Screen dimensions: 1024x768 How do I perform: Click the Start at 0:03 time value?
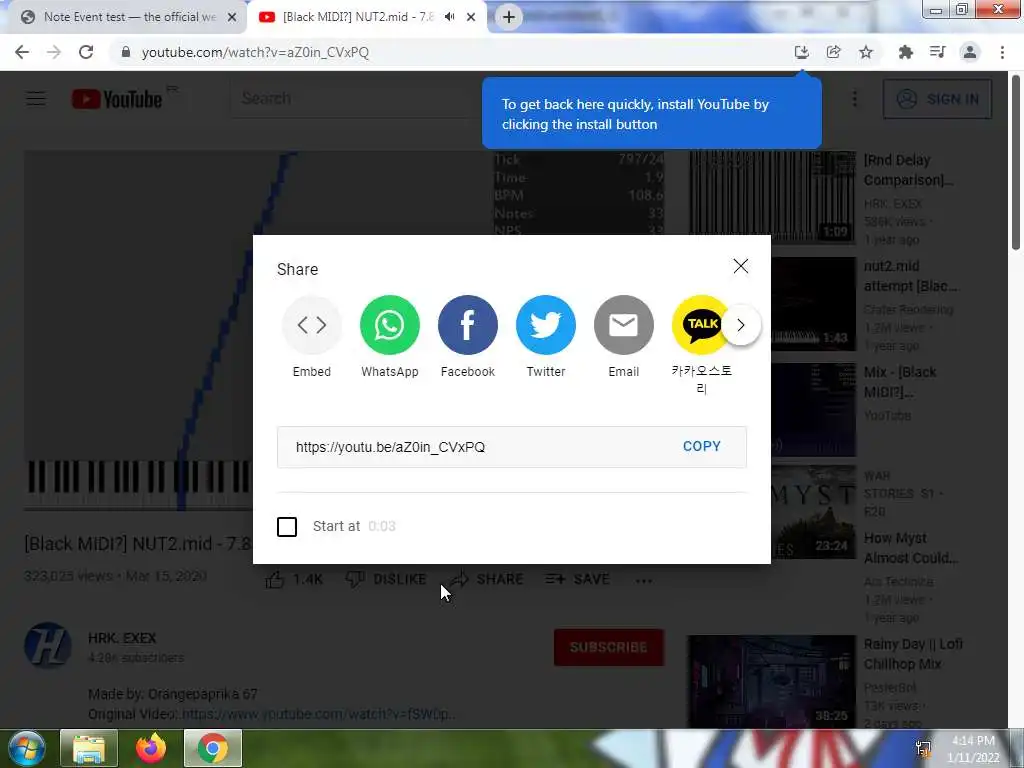(x=382, y=526)
